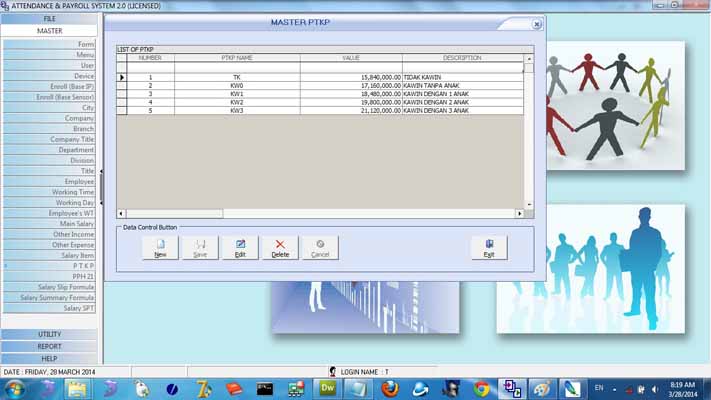The image size is (711, 400).
Task: Open the Title master item
Action: pyautogui.click(x=49, y=171)
